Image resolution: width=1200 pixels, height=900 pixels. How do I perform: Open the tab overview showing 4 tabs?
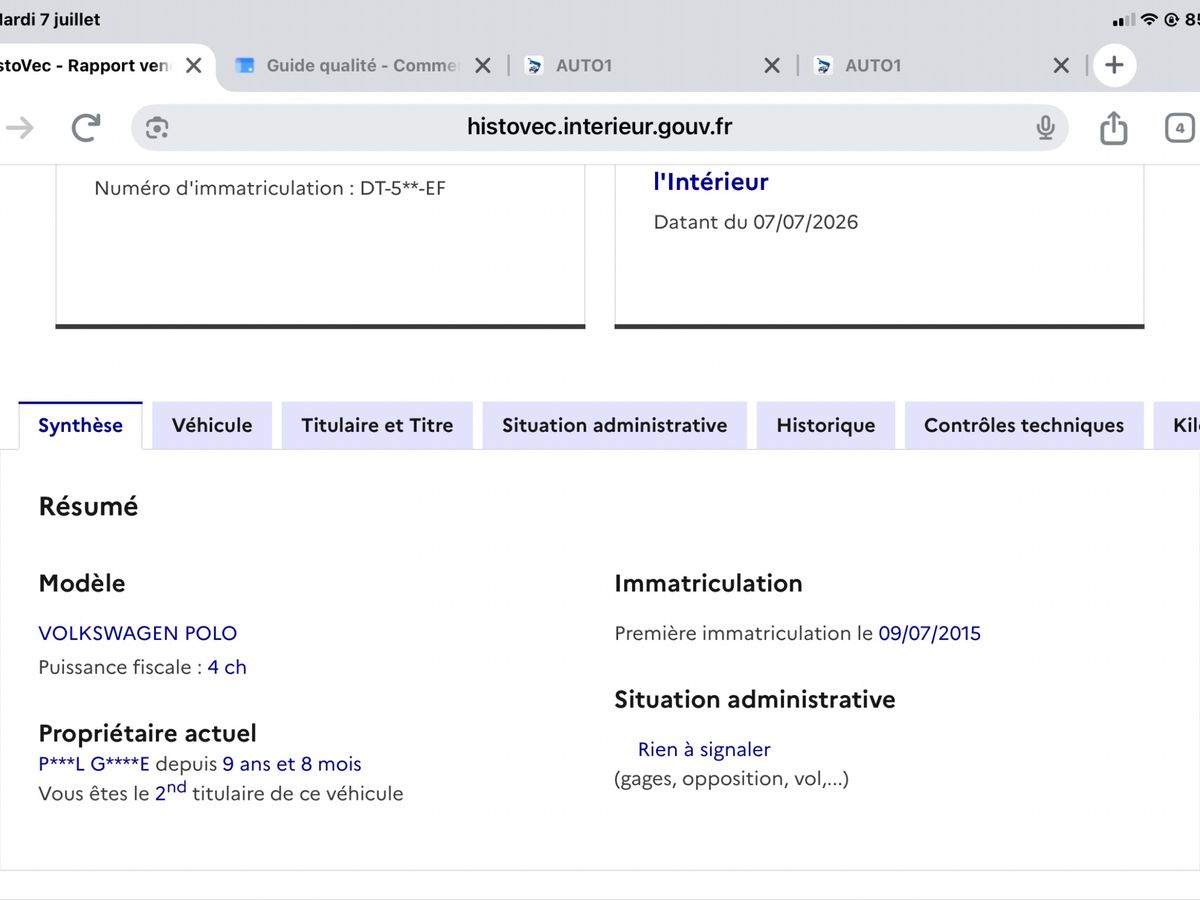(1180, 128)
